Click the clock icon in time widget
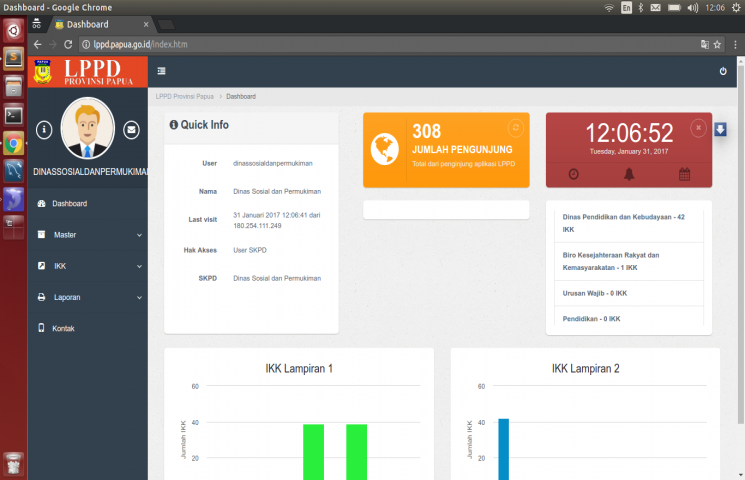The width and height of the screenshot is (745, 480). click(x=574, y=174)
